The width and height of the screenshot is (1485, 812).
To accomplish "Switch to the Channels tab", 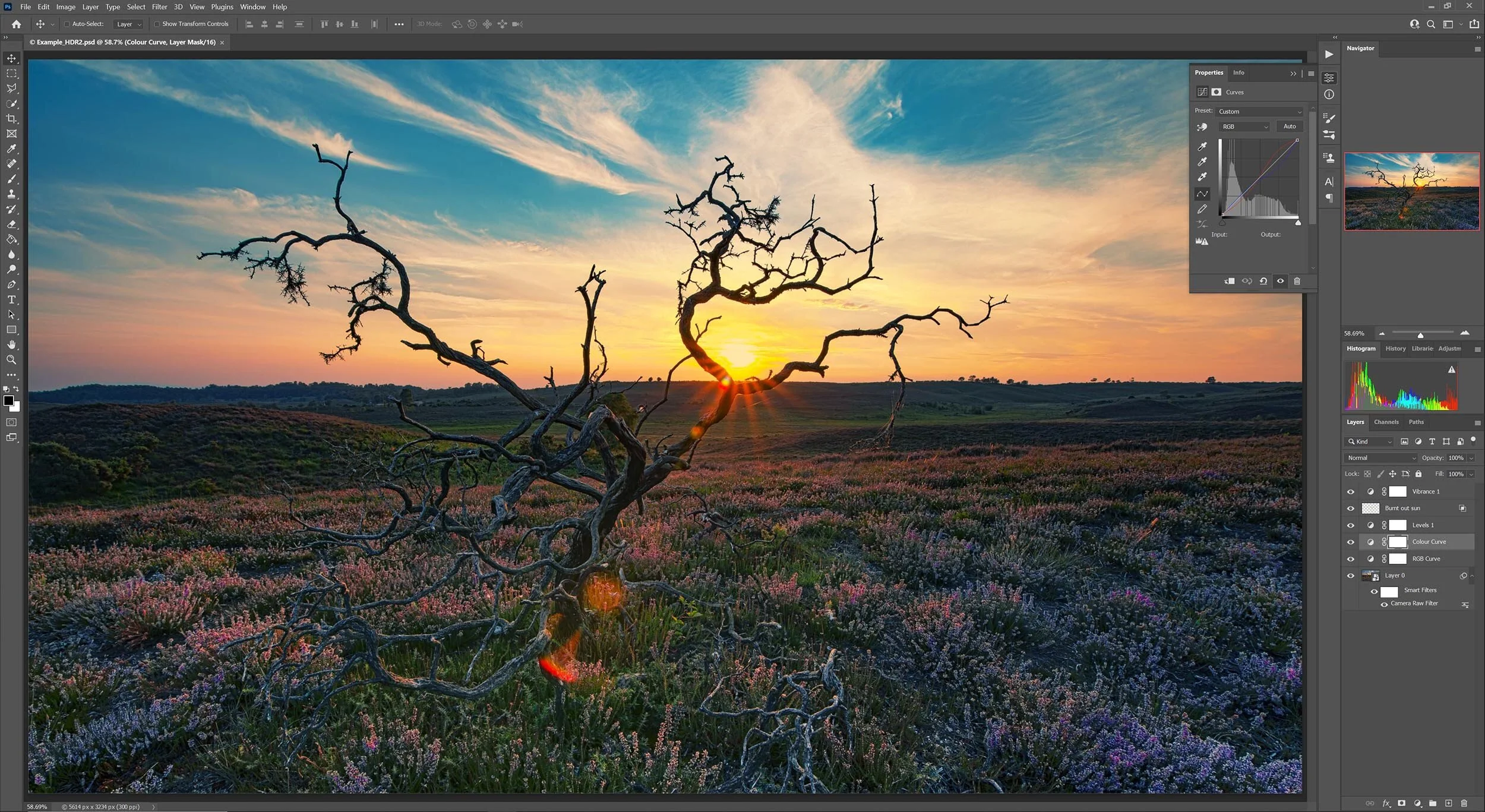I will pyautogui.click(x=1386, y=422).
